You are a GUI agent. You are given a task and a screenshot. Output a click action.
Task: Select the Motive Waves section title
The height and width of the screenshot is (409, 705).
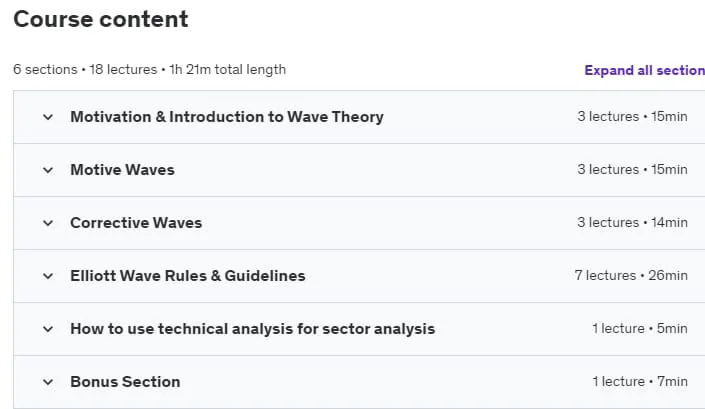pyautogui.click(x=122, y=170)
